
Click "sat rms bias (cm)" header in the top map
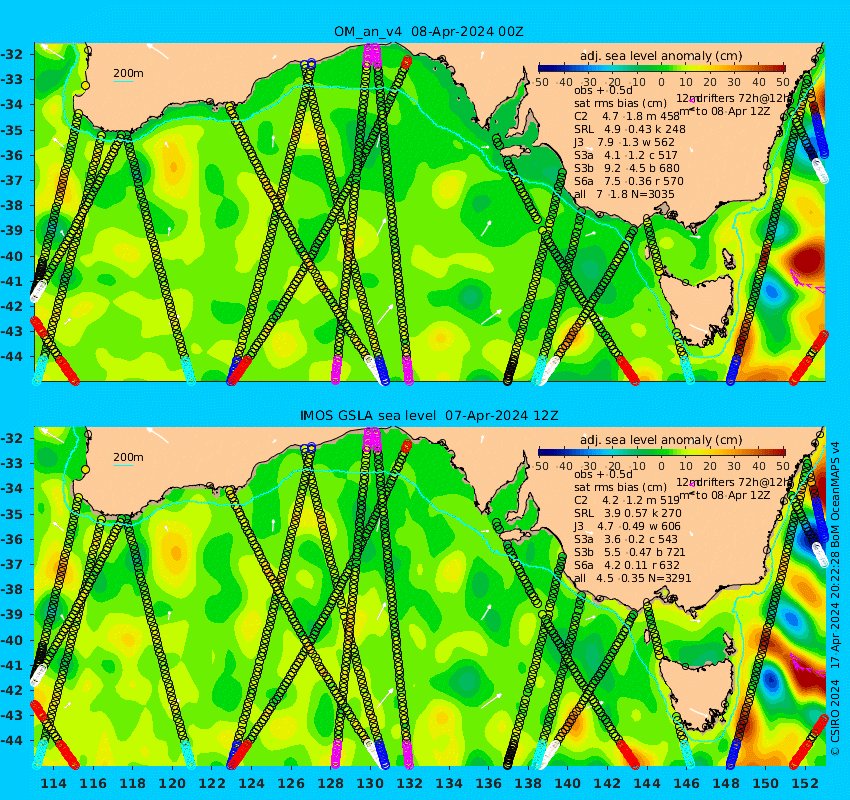coord(620,103)
